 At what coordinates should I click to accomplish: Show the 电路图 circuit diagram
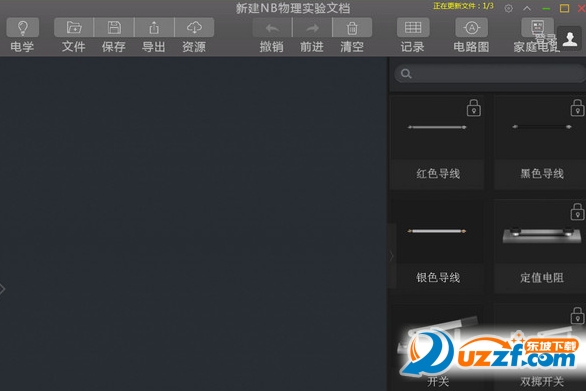[472, 28]
